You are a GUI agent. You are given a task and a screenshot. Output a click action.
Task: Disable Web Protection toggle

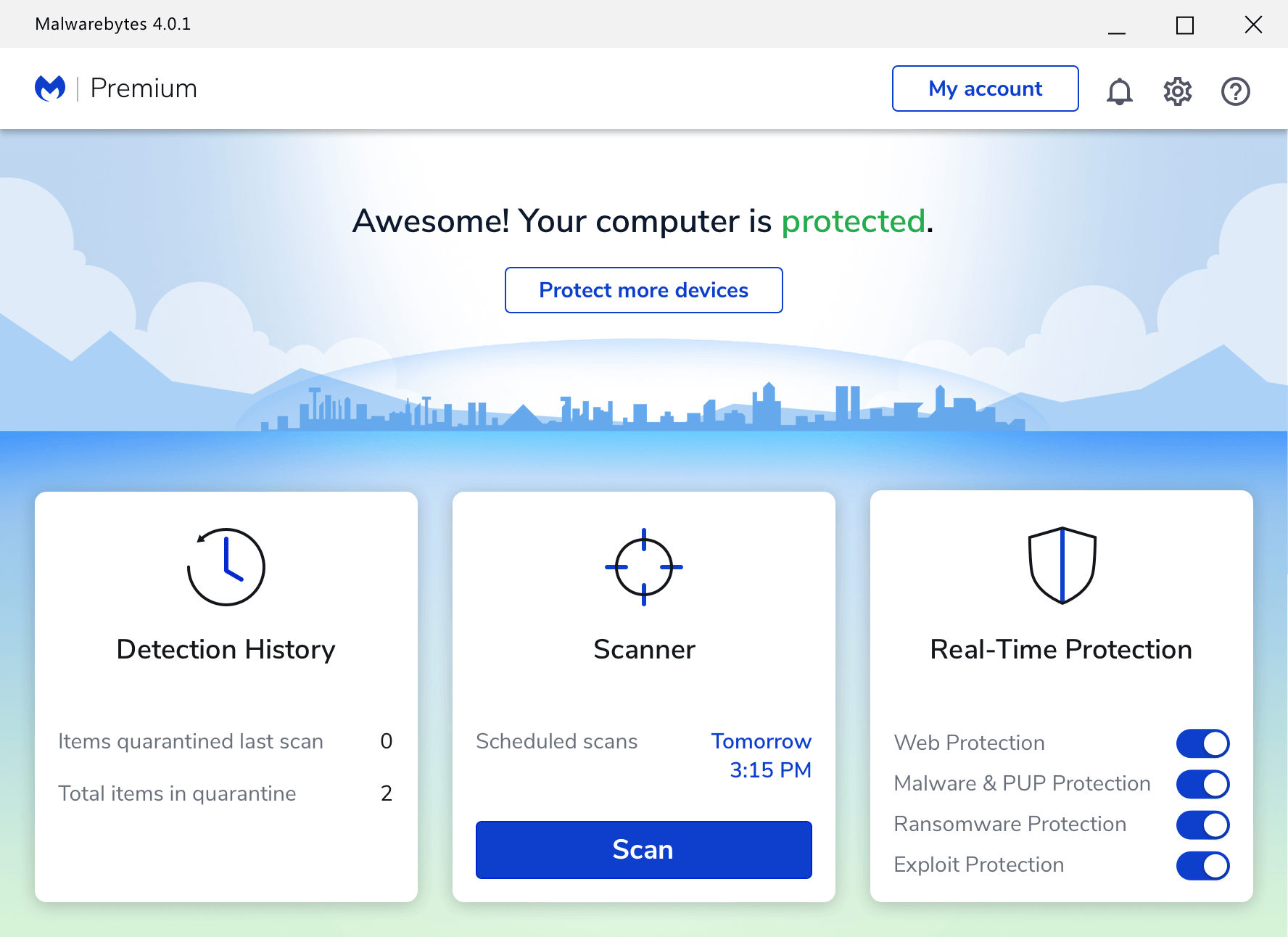pyautogui.click(x=1203, y=743)
